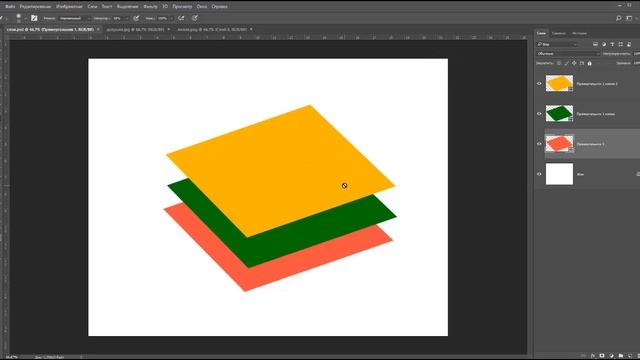Click the flow percentage field
The image size is (640, 360).
point(162,18)
